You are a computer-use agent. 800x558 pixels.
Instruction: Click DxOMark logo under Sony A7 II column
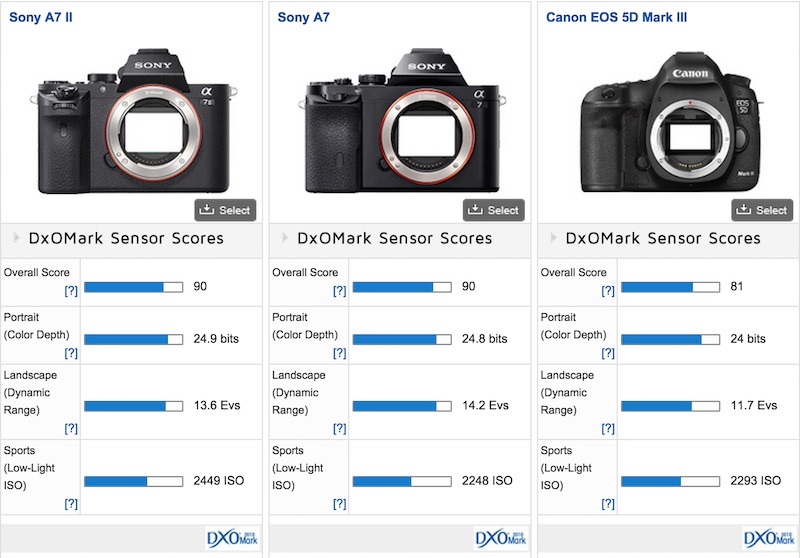pyautogui.click(x=232, y=538)
